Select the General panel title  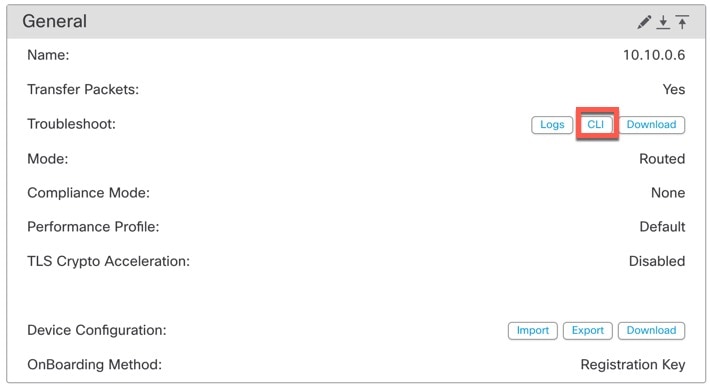tap(54, 21)
